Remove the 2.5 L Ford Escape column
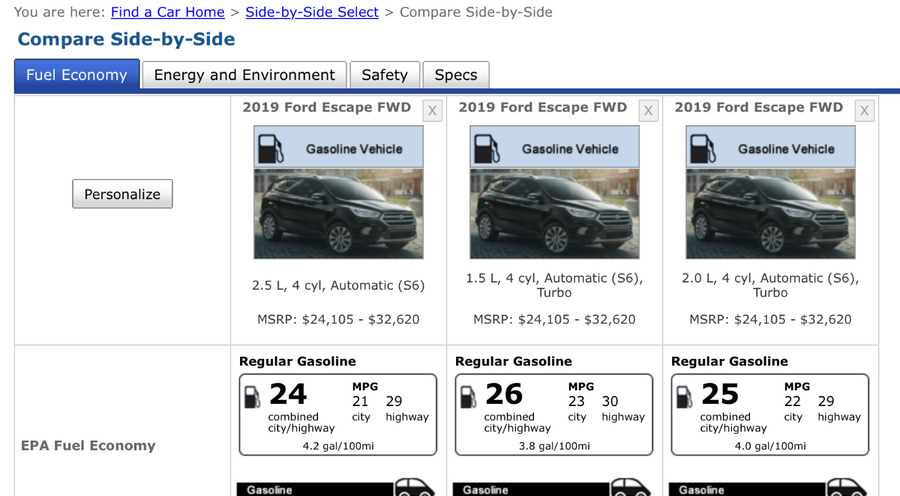 [x=432, y=111]
